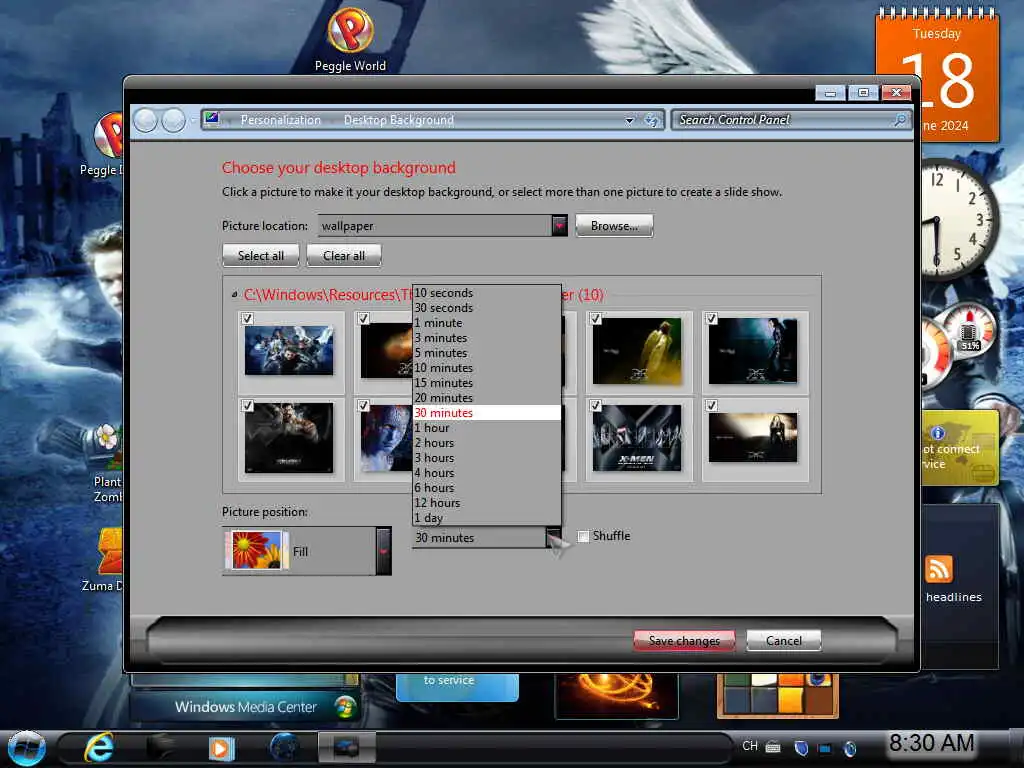Uncheck the Wolverine dark wallpaper checkbox
This screenshot has height=768, width=1024.
click(x=247, y=406)
